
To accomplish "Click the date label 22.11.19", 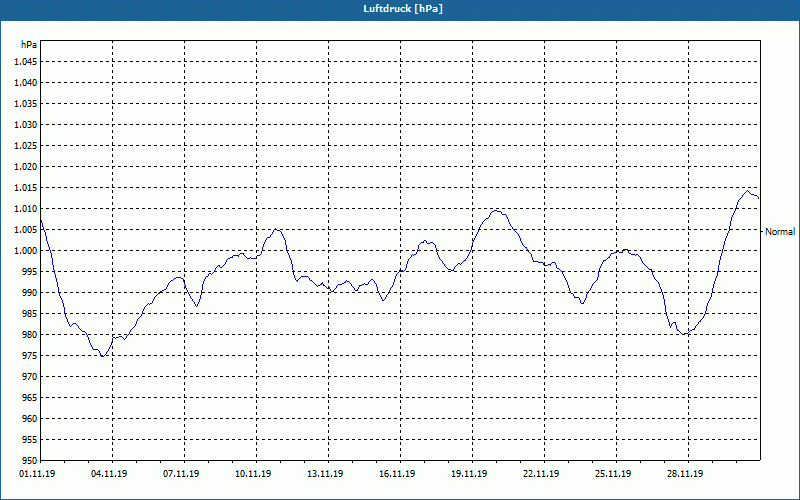I will point(541,474).
